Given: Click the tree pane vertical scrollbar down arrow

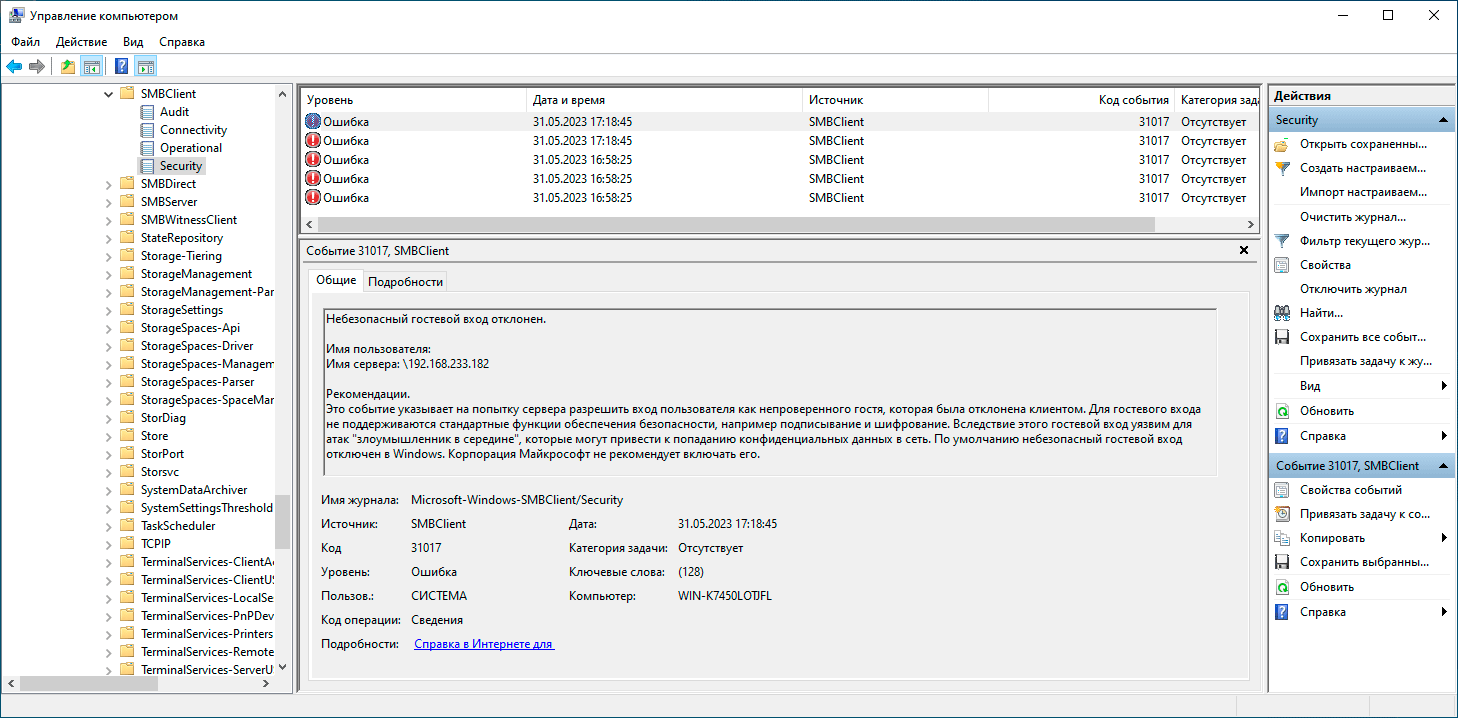Looking at the screenshot, I should pos(282,667).
